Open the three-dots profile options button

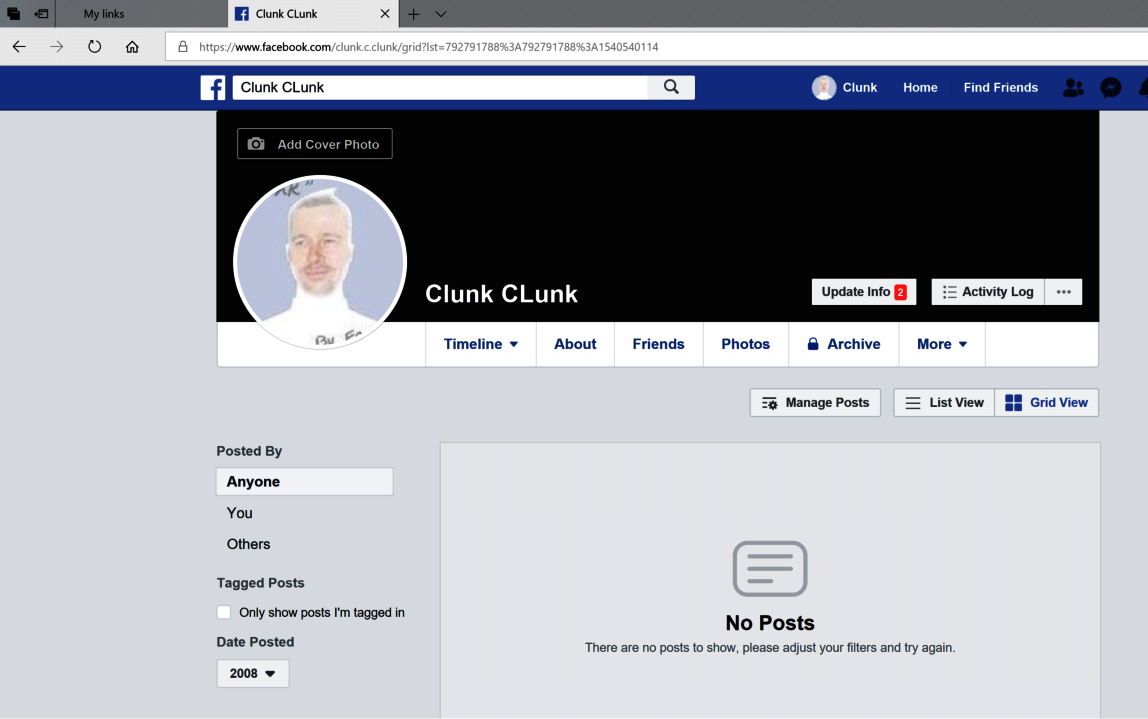[1064, 291]
